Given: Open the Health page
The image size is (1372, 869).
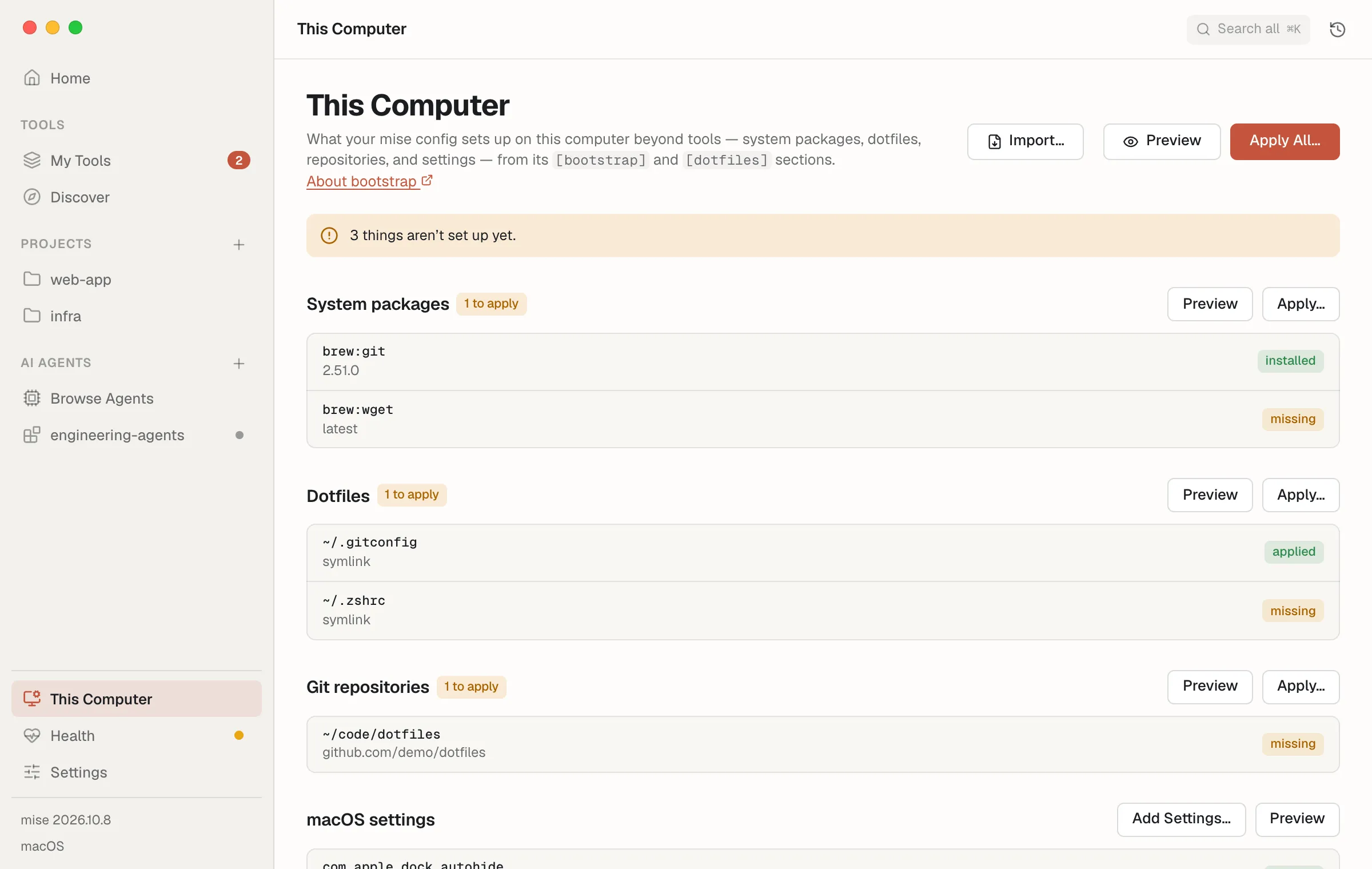Looking at the screenshot, I should pos(137,735).
